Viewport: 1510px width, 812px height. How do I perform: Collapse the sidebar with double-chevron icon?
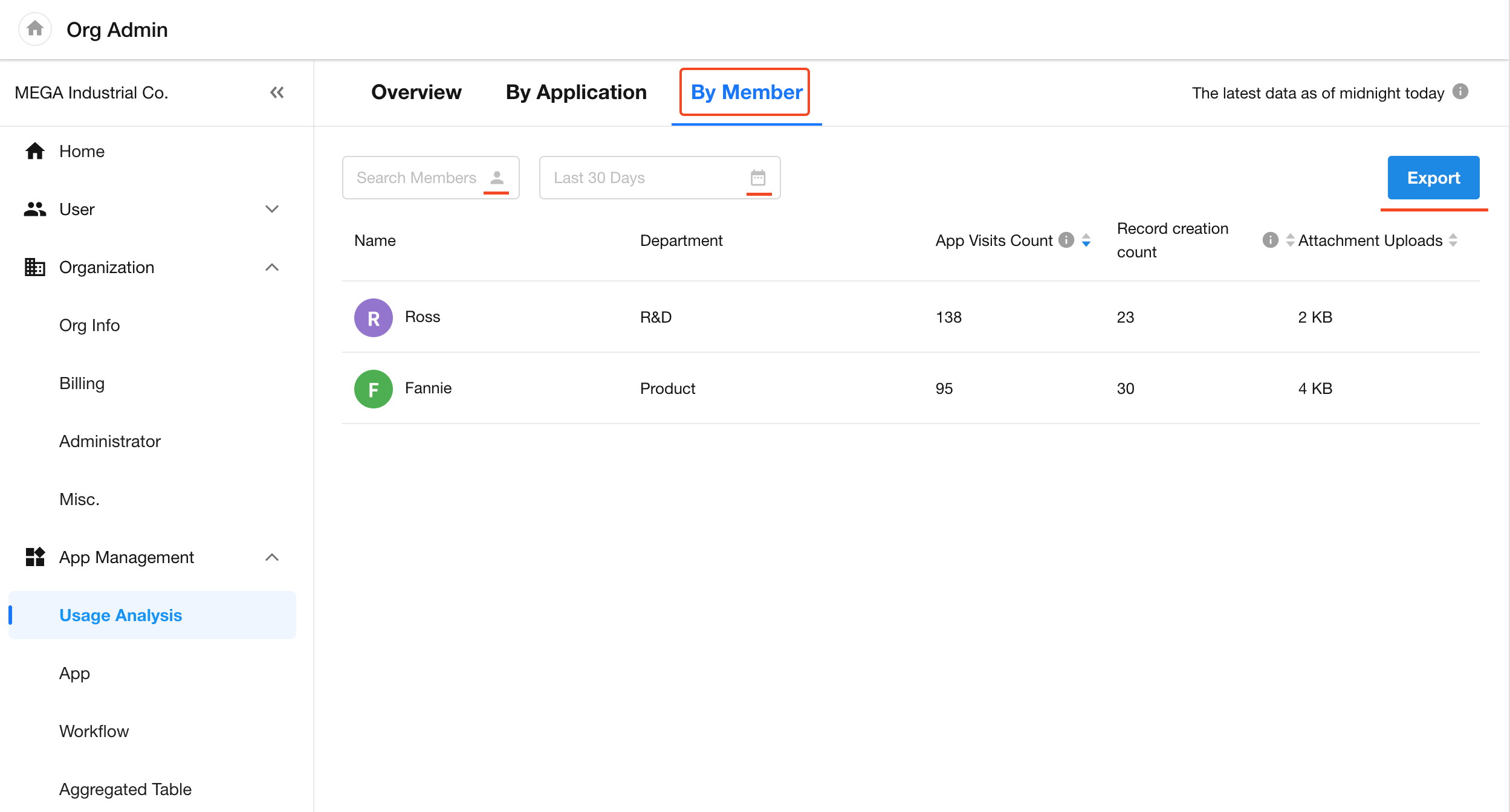pyautogui.click(x=277, y=92)
